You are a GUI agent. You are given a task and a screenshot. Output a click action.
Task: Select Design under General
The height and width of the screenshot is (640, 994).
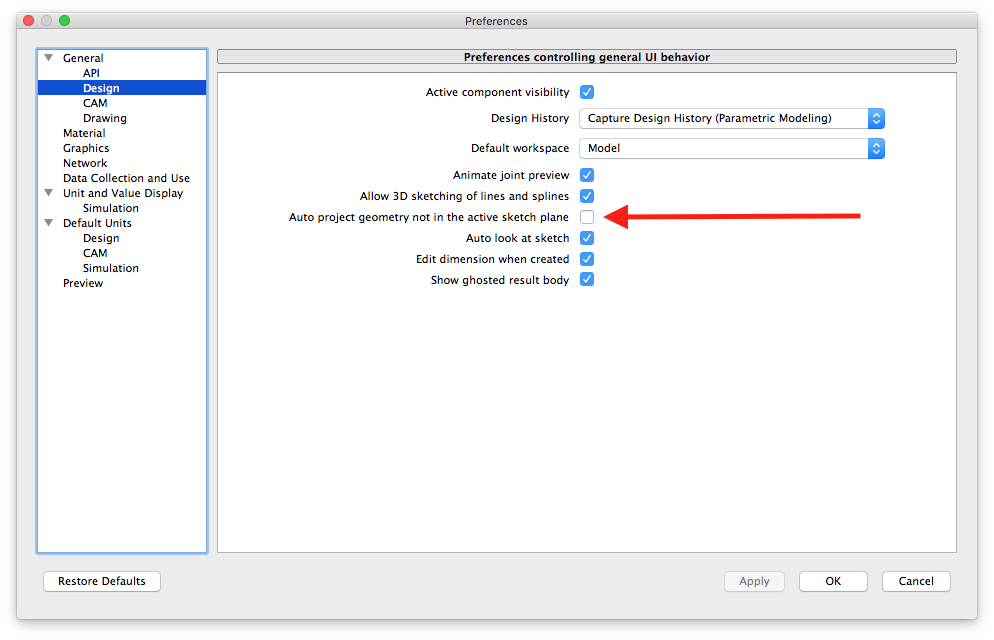101,88
